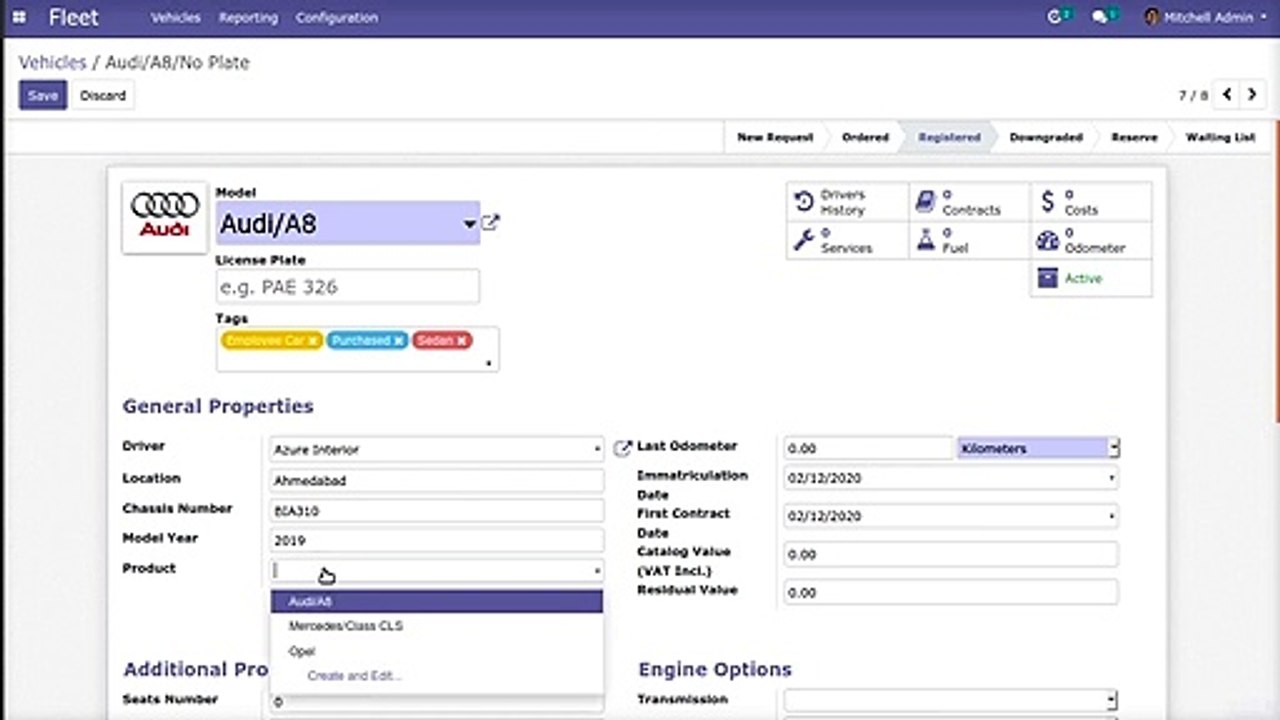Screen dimensions: 1280x720
Task: Select the Registered status
Action: pos(949,137)
